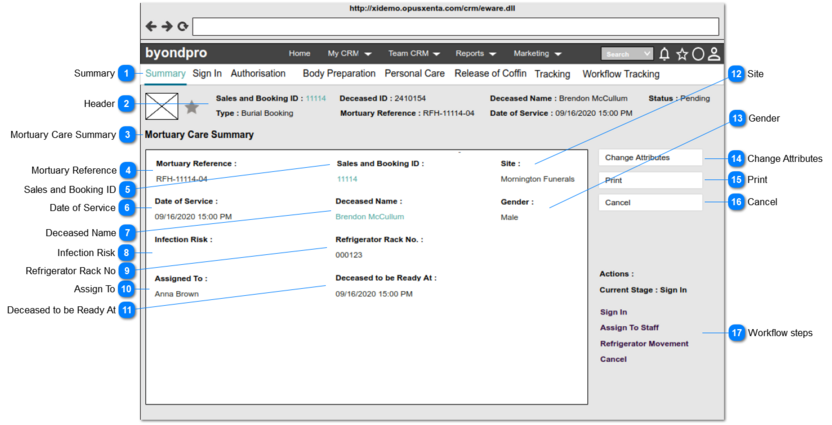Click refrigerator rack number 000123

[349, 255]
